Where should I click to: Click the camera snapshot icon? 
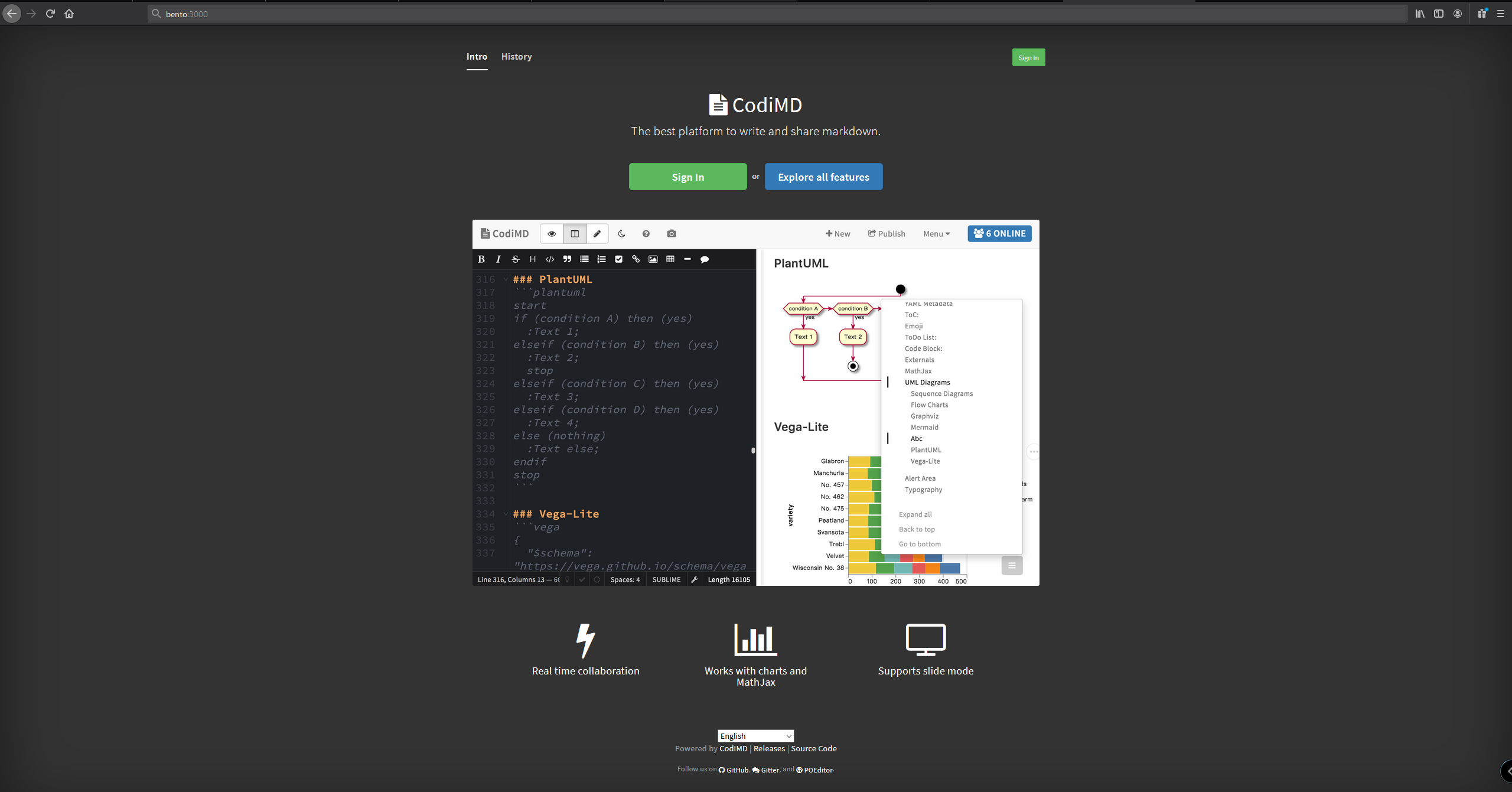pyautogui.click(x=672, y=234)
